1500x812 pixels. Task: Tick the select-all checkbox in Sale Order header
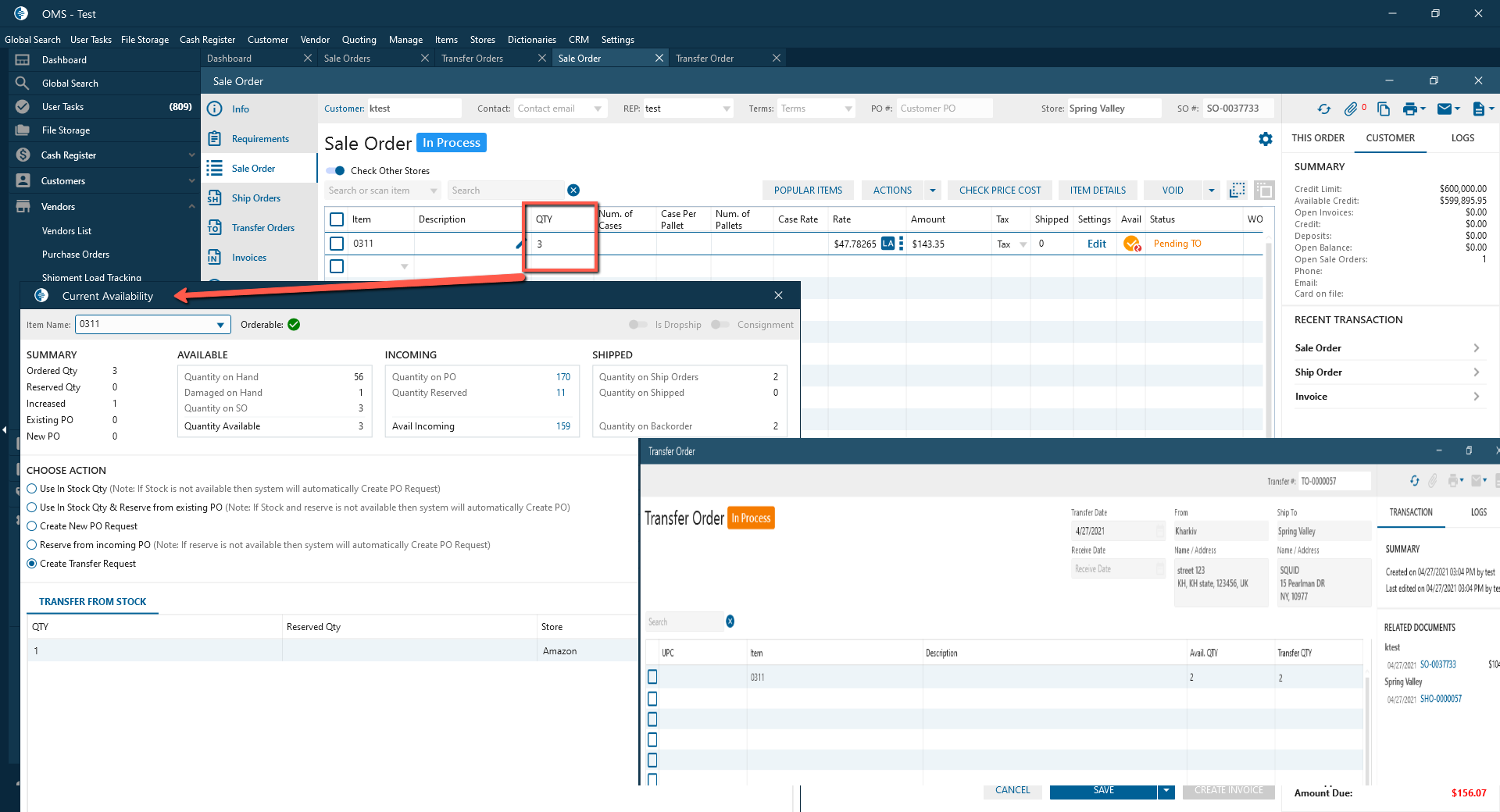pyautogui.click(x=337, y=219)
